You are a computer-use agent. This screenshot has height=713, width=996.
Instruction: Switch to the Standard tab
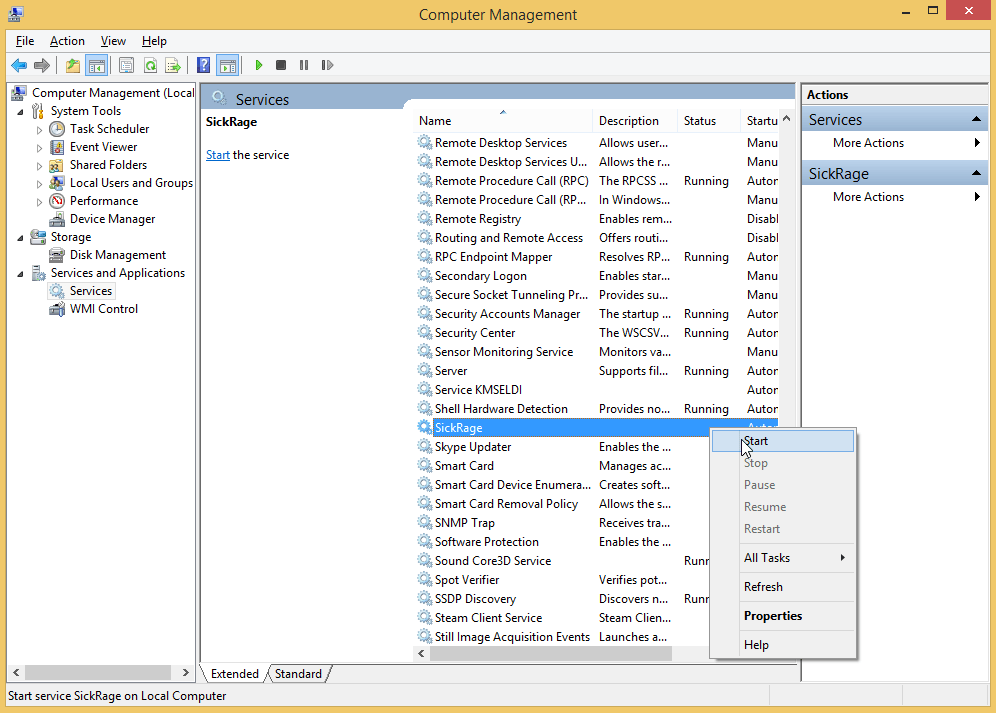298,674
